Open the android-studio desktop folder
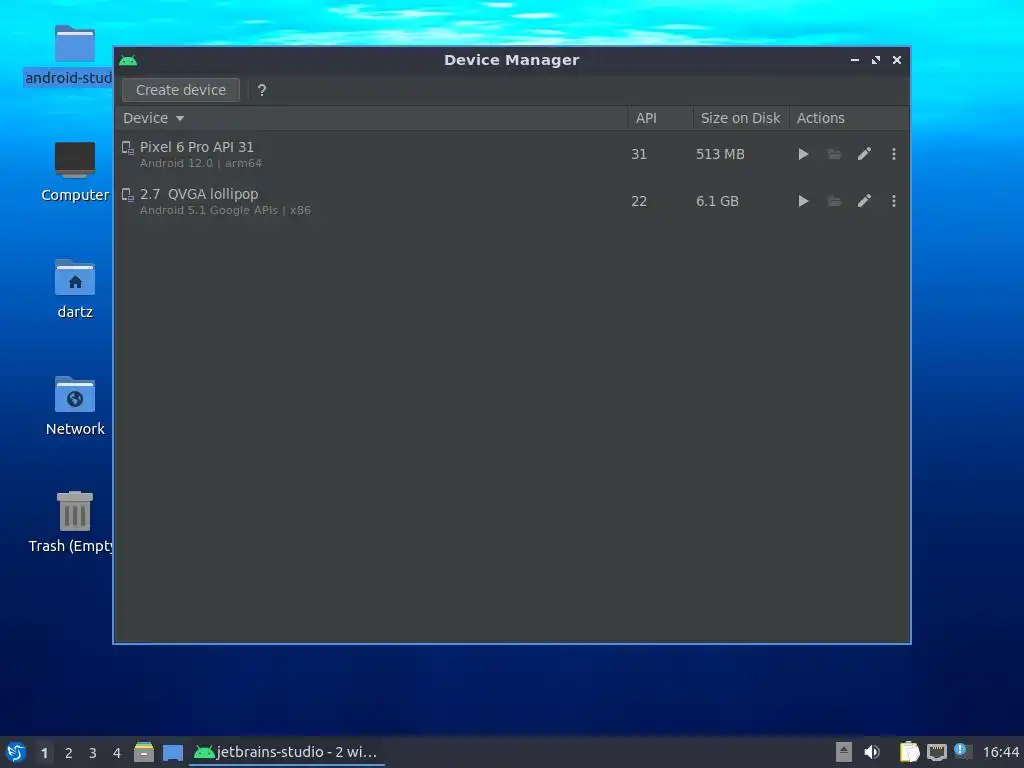Viewport: 1024px width, 768px height. (x=74, y=44)
